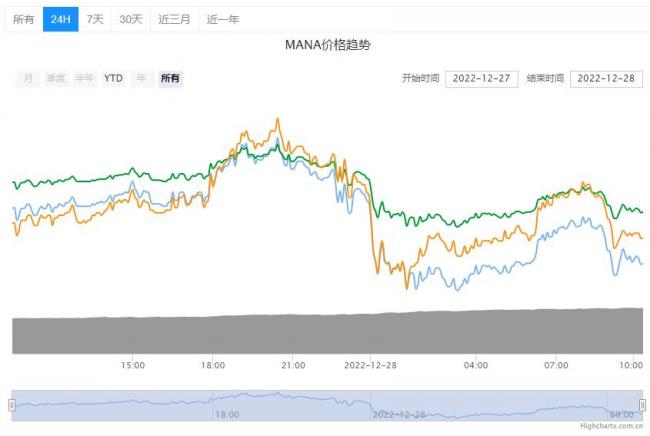The width and height of the screenshot is (650, 436).
Task: Open the Highcharts.com.cn credits link
Action: click(x=611, y=426)
